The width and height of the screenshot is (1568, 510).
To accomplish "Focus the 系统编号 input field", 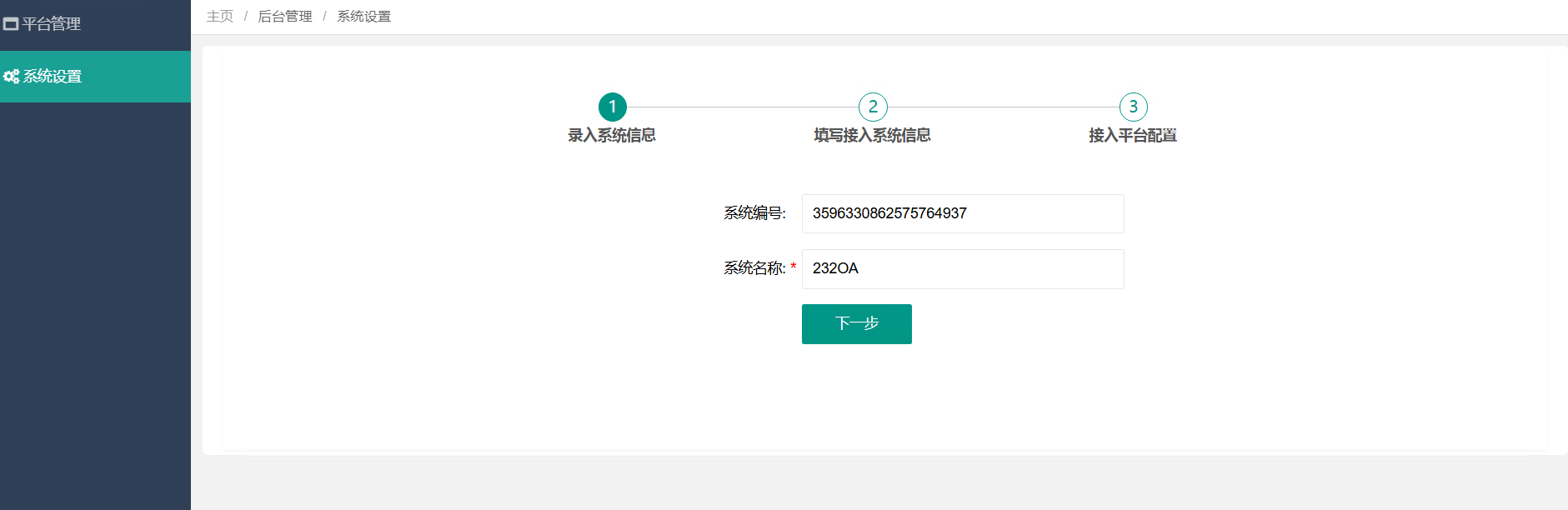I will point(963,213).
